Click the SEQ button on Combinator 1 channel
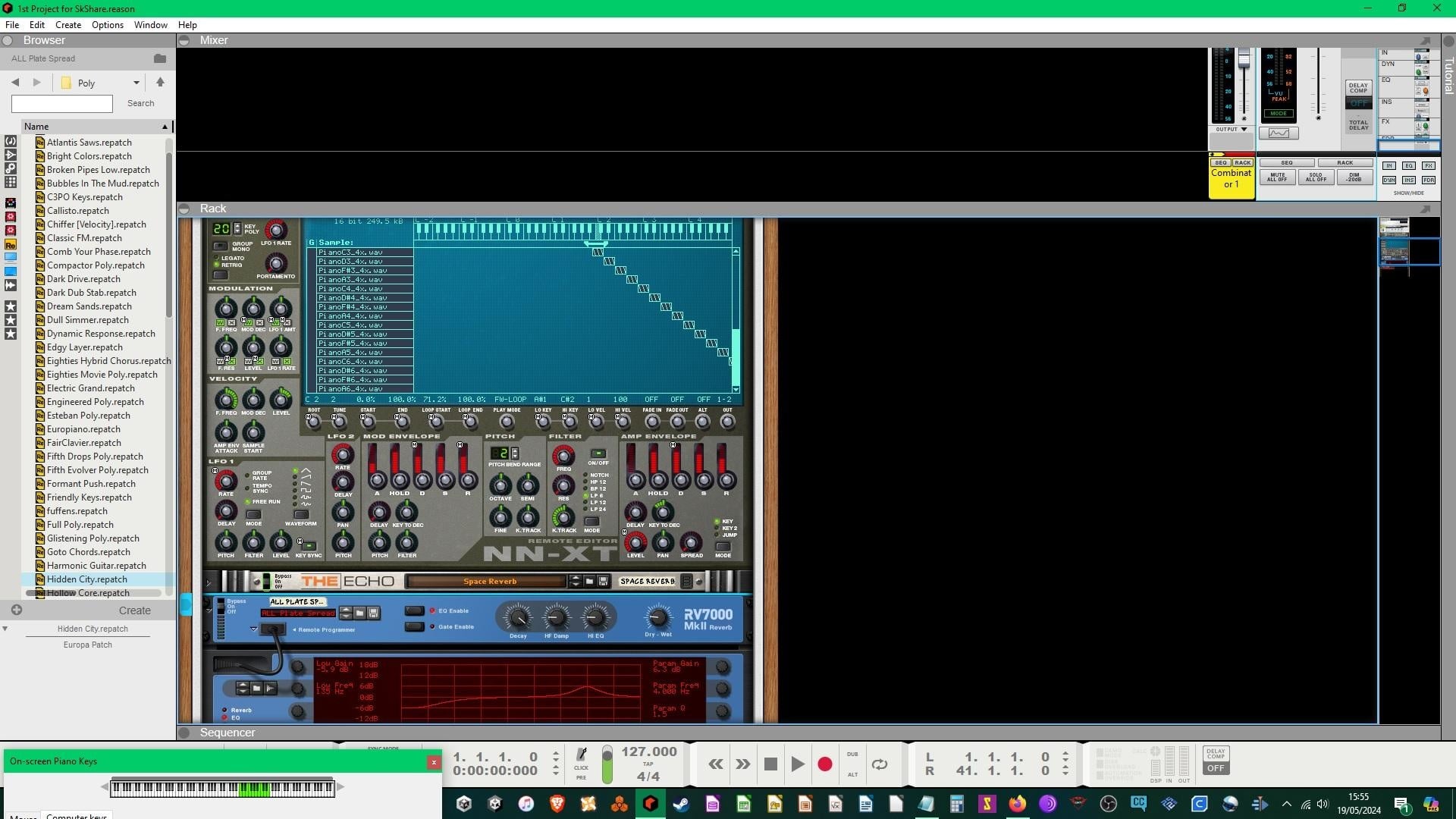The width and height of the screenshot is (1456, 819). click(x=1221, y=162)
